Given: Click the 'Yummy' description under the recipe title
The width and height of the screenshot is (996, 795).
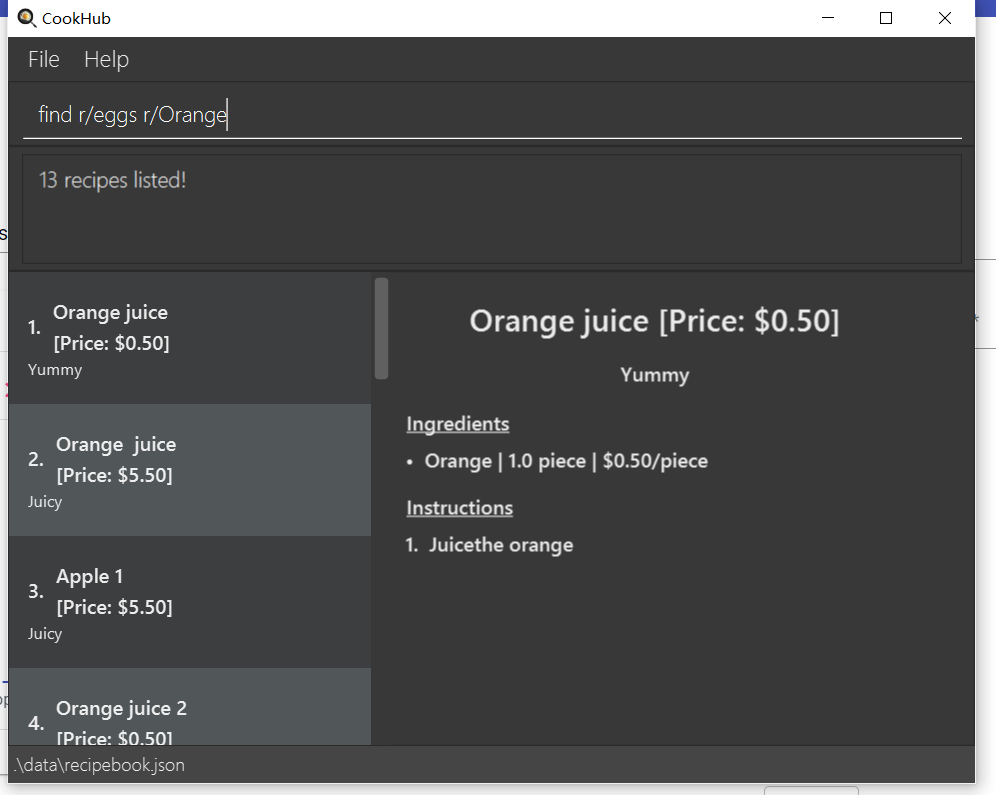Looking at the screenshot, I should pos(654,375).
